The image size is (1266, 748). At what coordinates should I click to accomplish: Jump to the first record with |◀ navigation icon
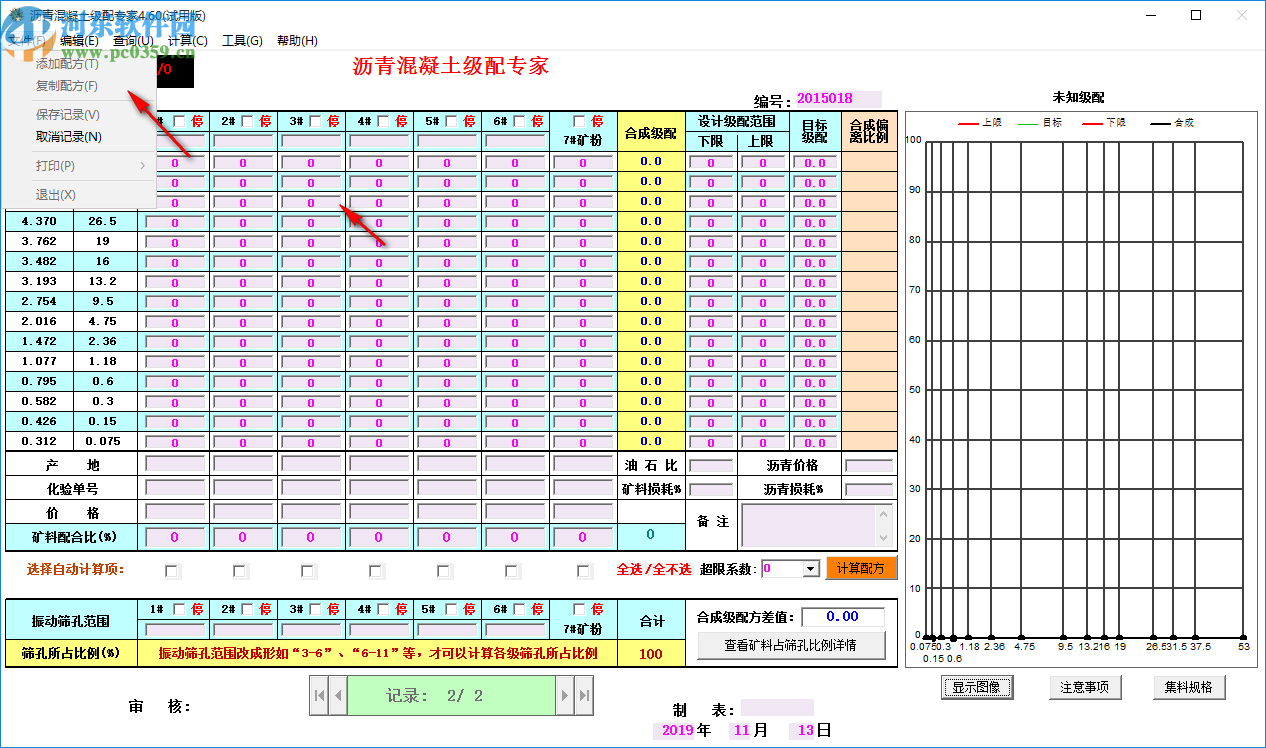pos(320,695)
